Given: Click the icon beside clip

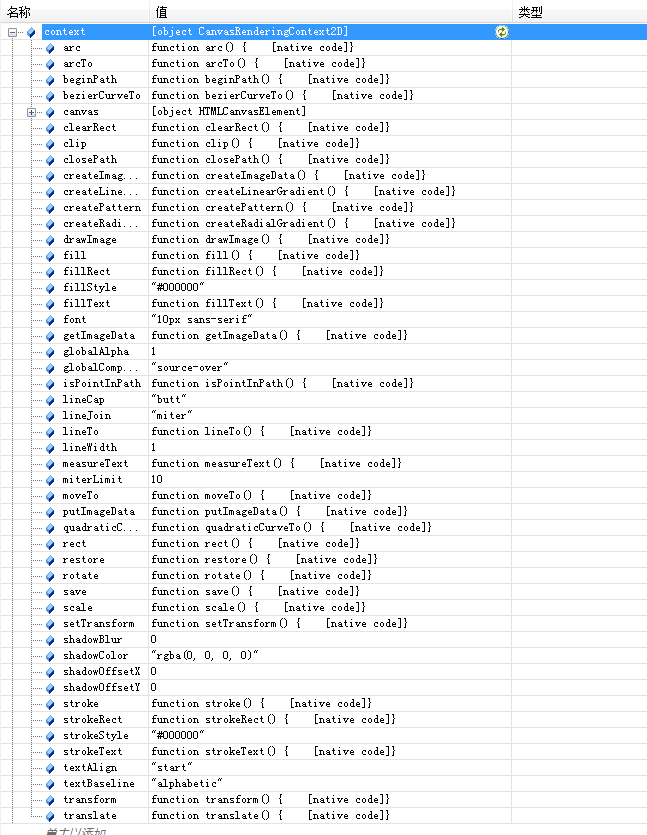Looking at the screenshot, I should (50, 144).
